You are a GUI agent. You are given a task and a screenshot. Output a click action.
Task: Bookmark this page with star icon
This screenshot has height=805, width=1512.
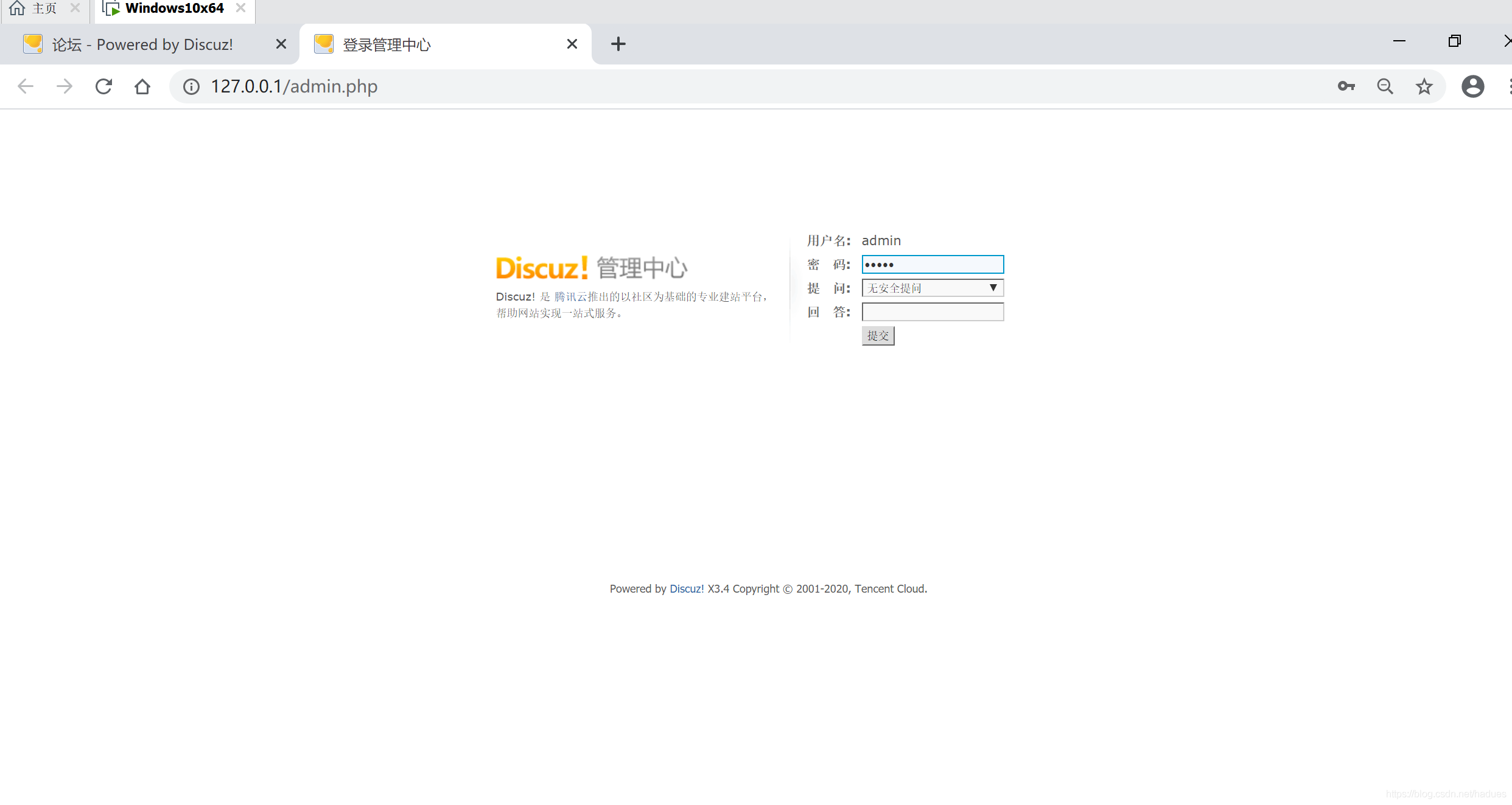tap(1424, 86)
